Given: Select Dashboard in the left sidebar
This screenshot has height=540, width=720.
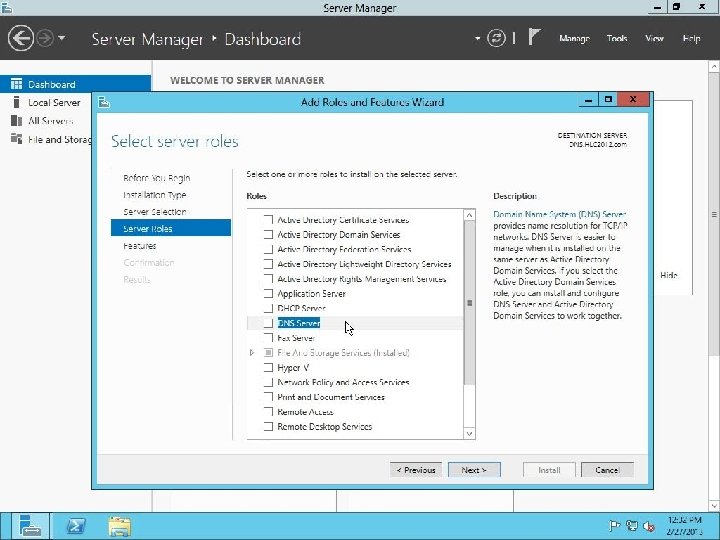Looking at the screenshot, I should click(75, 84).
